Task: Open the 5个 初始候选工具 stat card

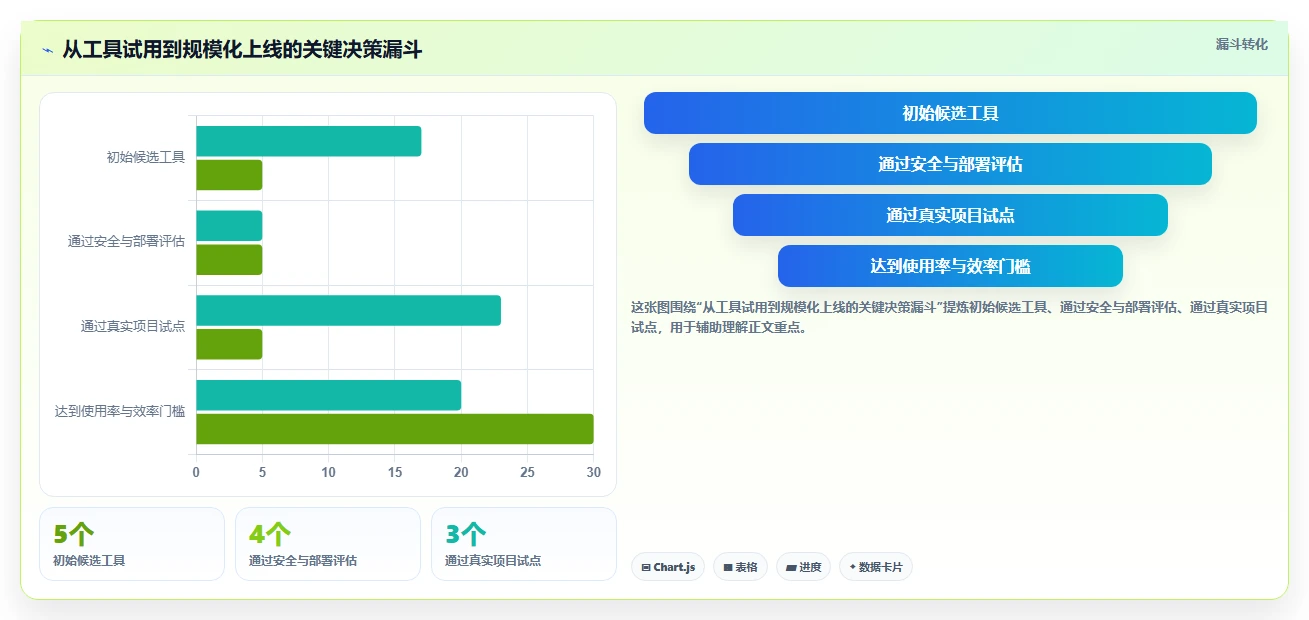Action: click(x=132, y=544)
